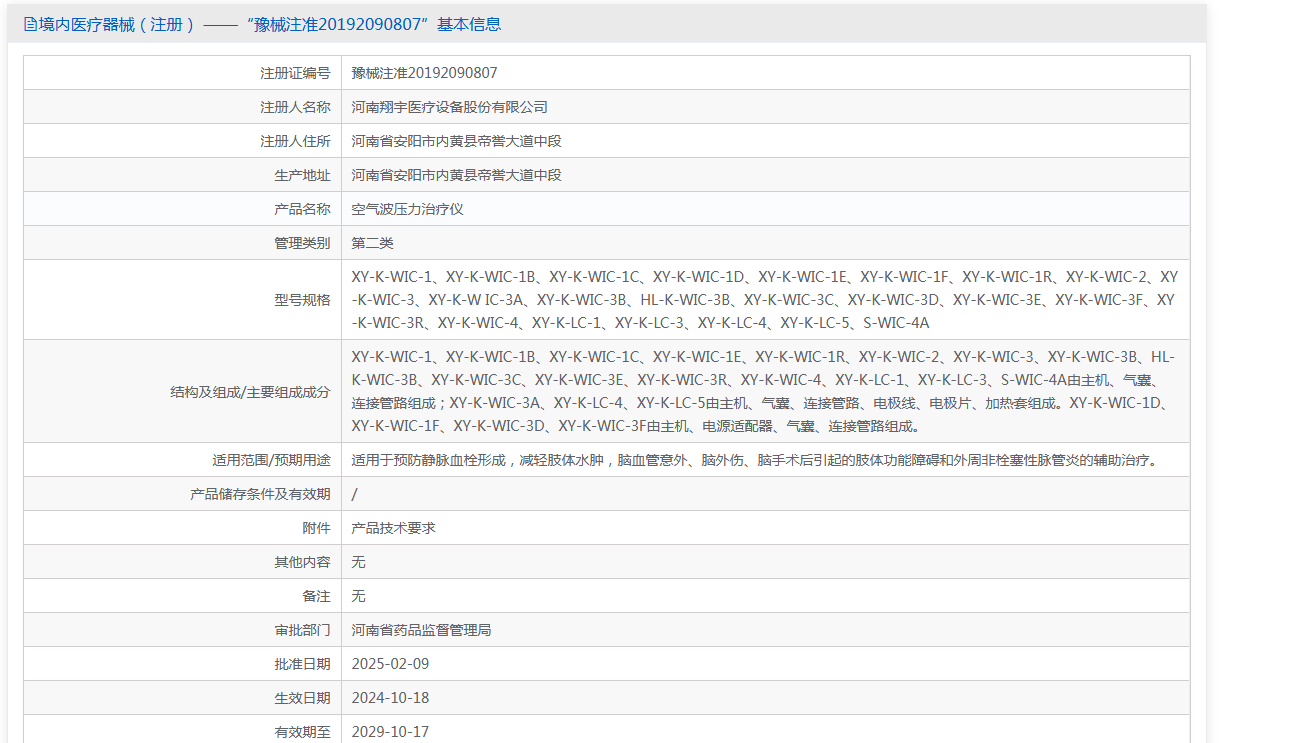Click the label 生产地址
This screenshot has width=1315, height=743.
[302, 175]
